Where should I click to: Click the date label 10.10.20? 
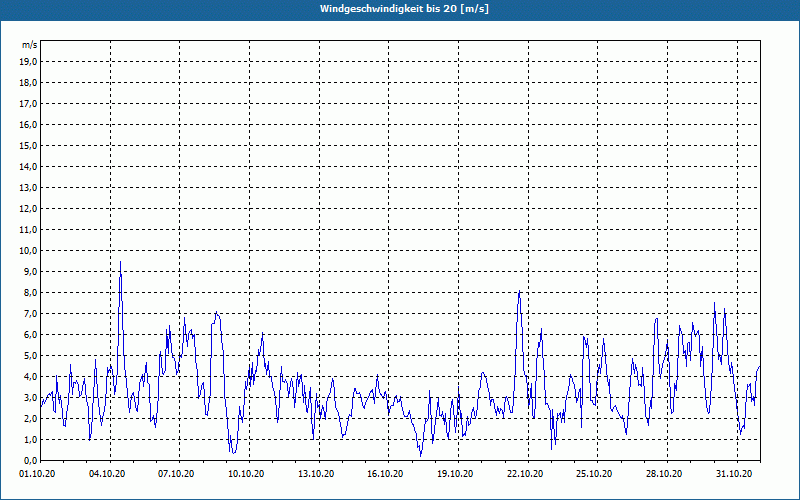(x=246, y=474)
